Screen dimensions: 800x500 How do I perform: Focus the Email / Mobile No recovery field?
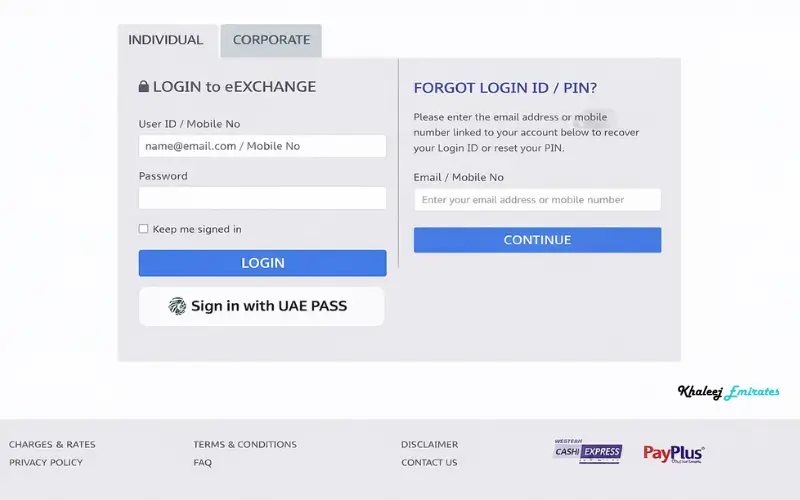click(x=537, y=199)
